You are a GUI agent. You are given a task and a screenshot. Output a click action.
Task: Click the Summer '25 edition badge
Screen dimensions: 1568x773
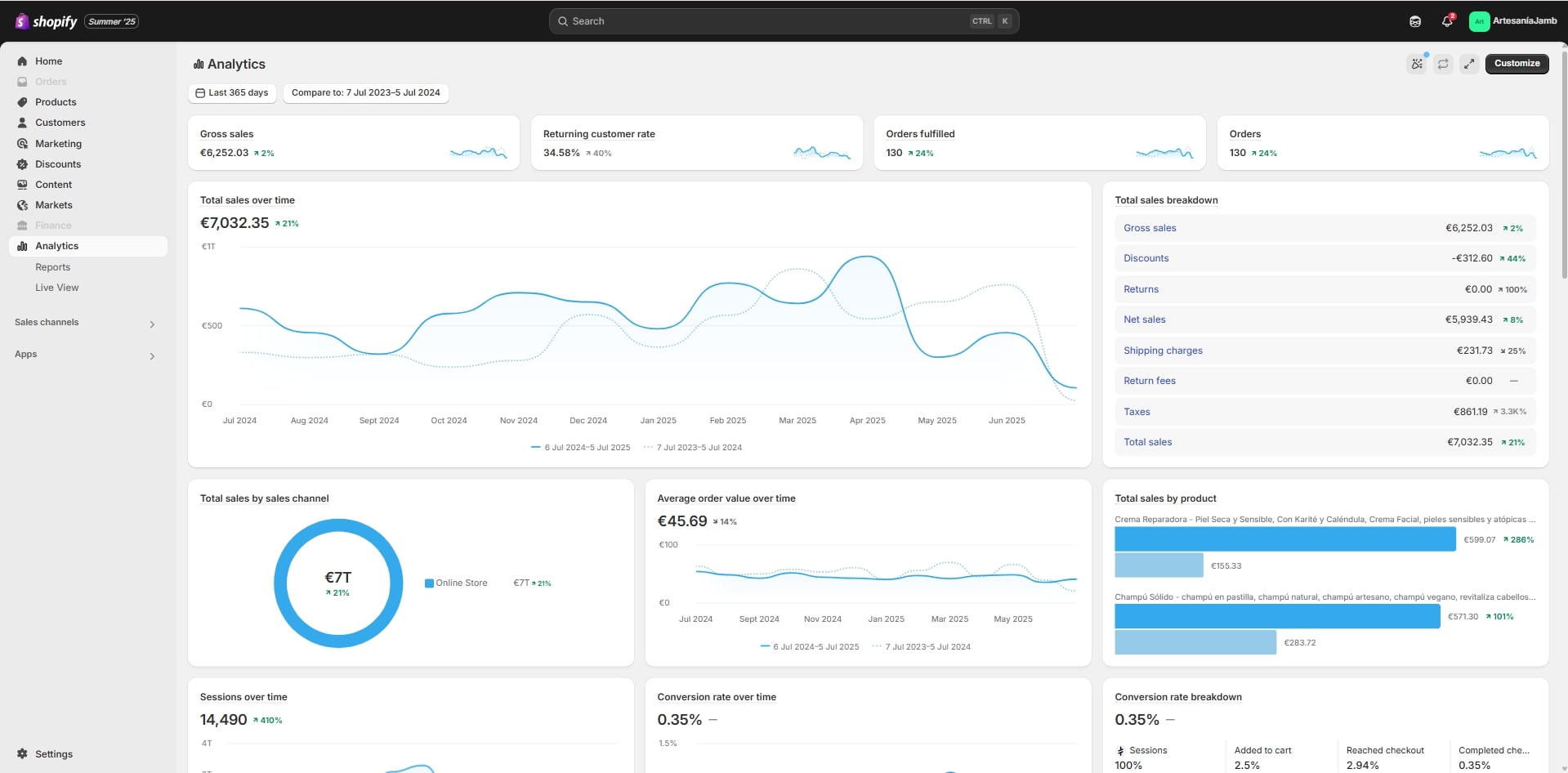[x=112, y=21]
